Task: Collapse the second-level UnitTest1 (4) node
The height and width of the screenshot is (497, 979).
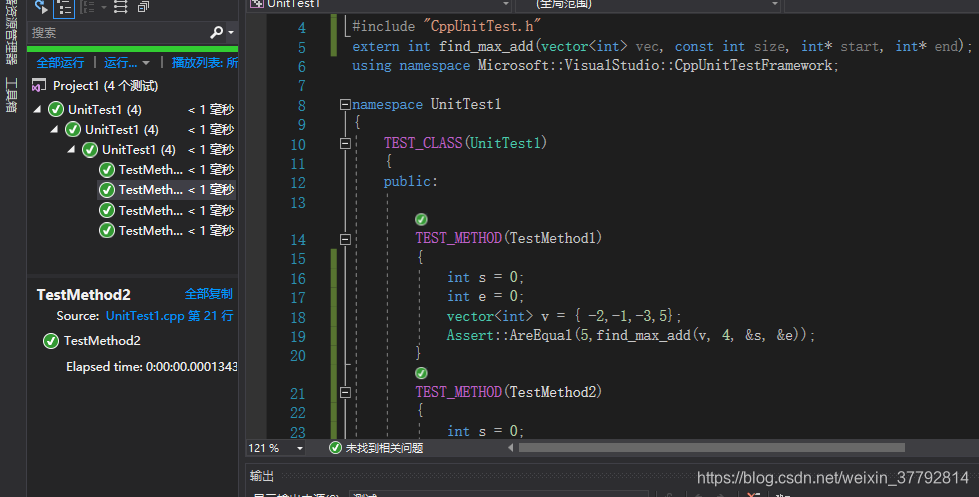Action: pyautogui.click(x=54, y=129)
